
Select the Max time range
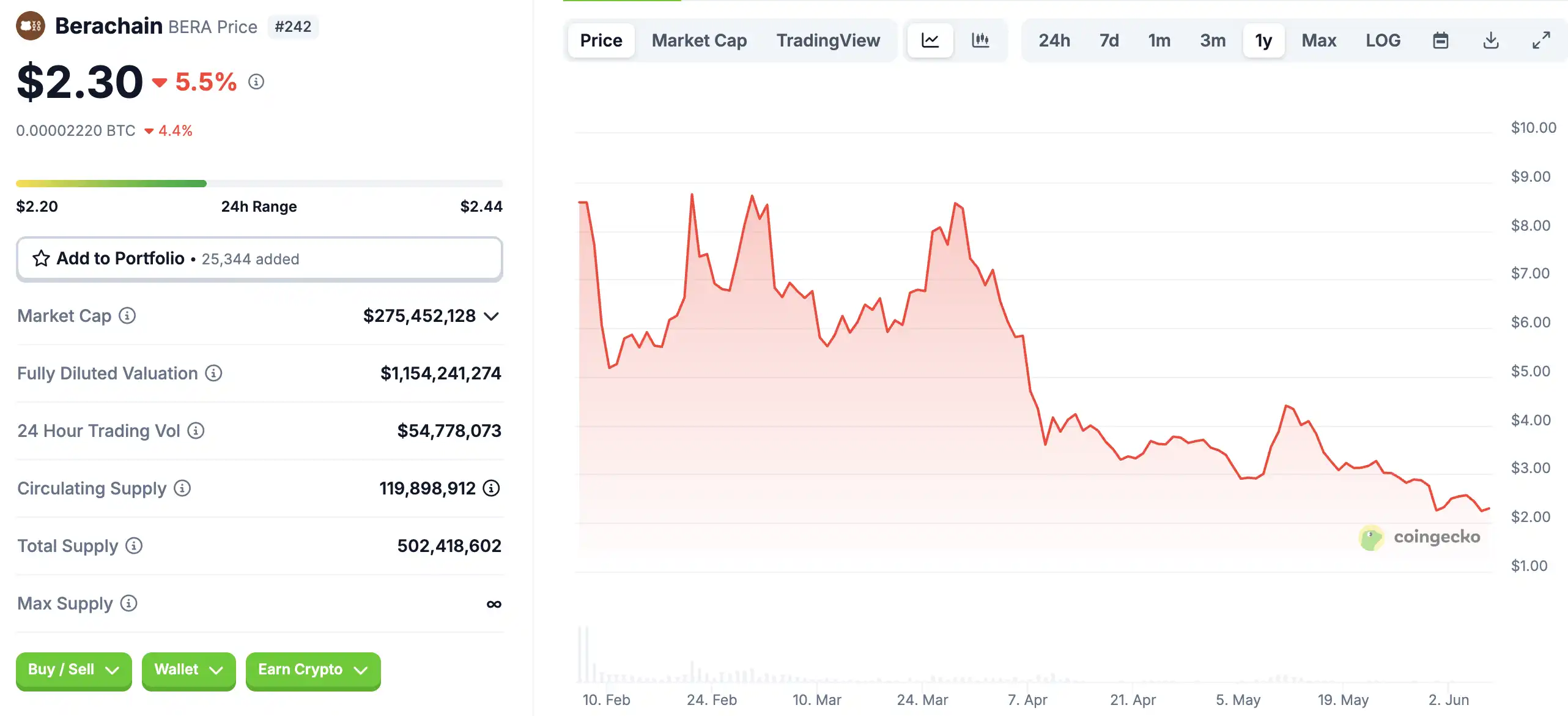(x=1319, y=40)
